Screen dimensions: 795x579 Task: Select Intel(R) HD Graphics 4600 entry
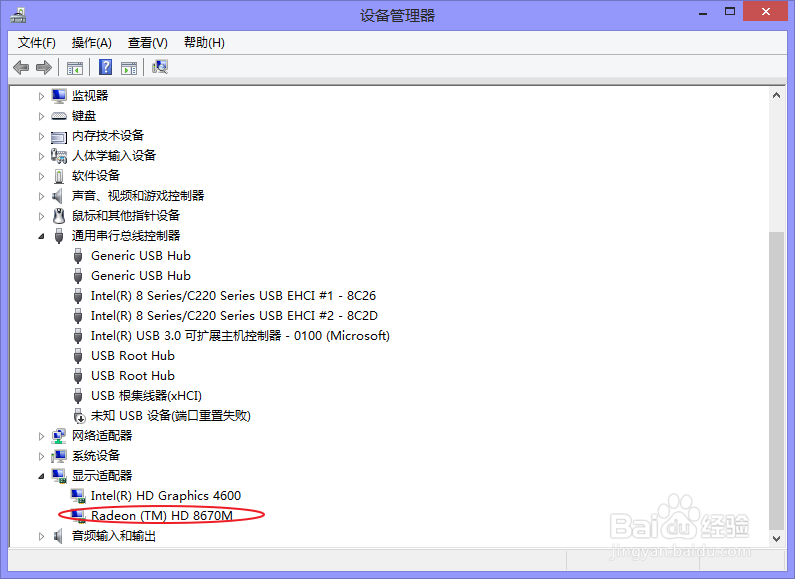click(166, 495)
